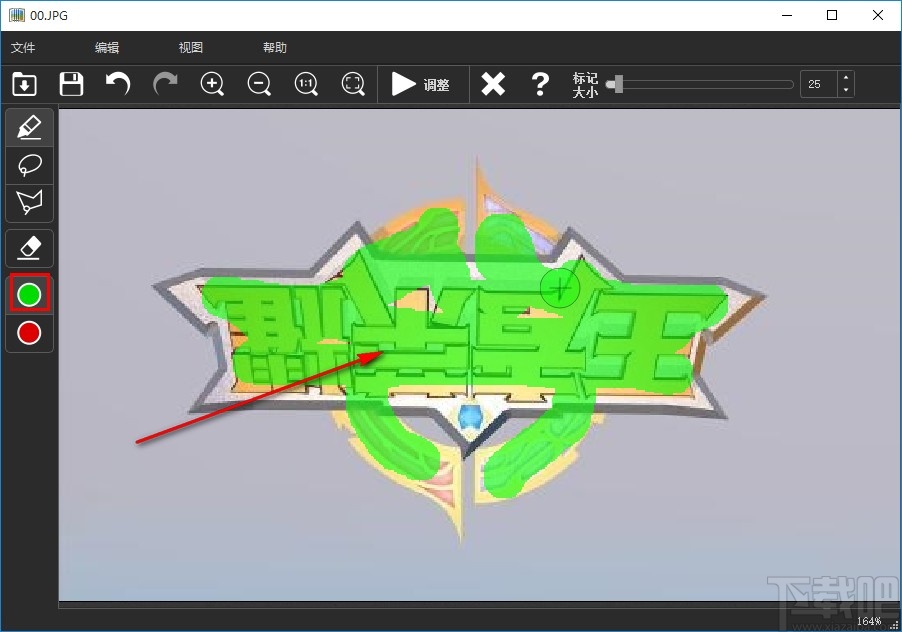Image resolution: width=902 pixels, height=632 pixels.
Task: Click the X clear marks icon
Action: (493, 84)
